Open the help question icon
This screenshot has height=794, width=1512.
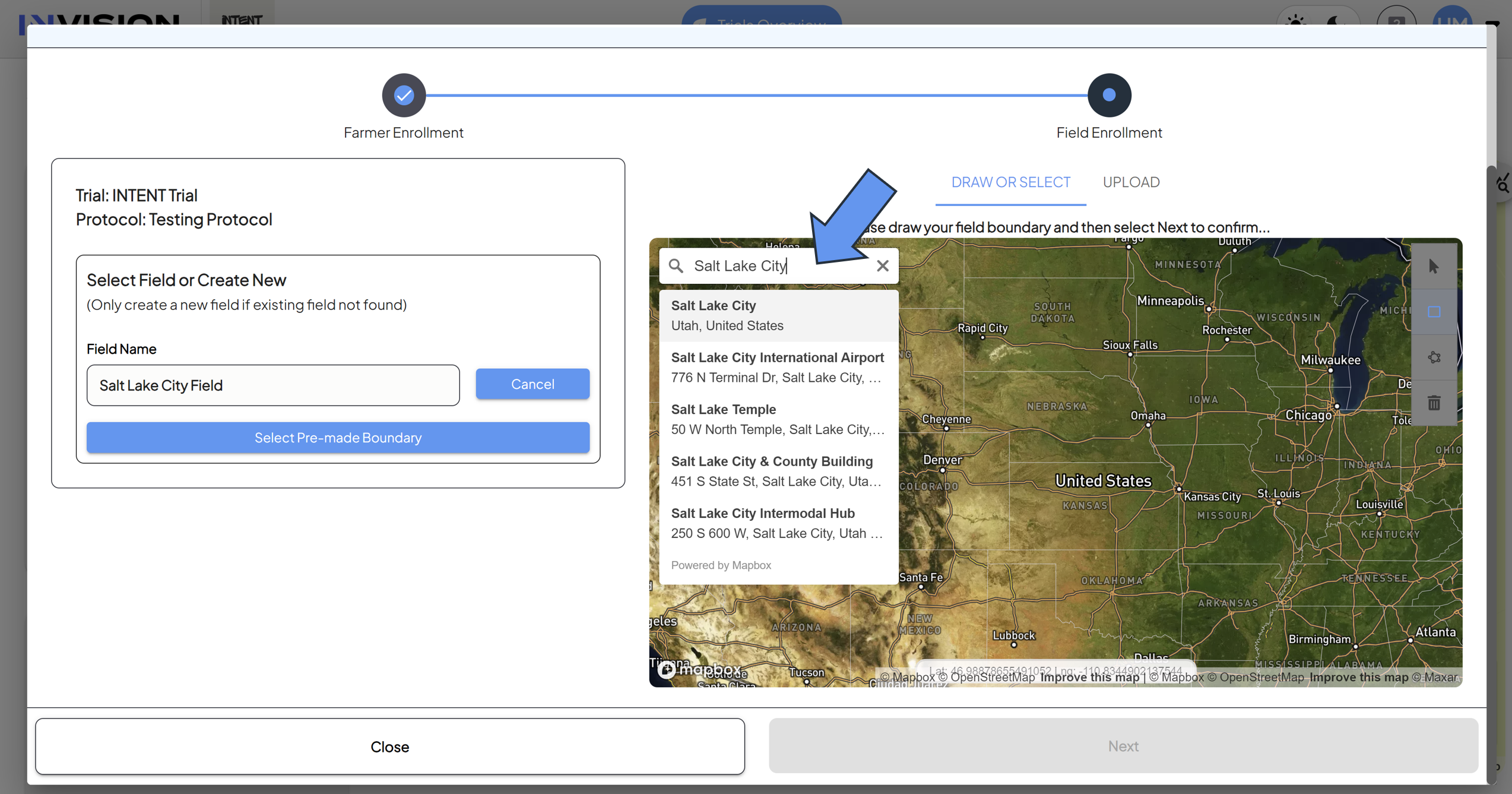tap(1396, 18)
